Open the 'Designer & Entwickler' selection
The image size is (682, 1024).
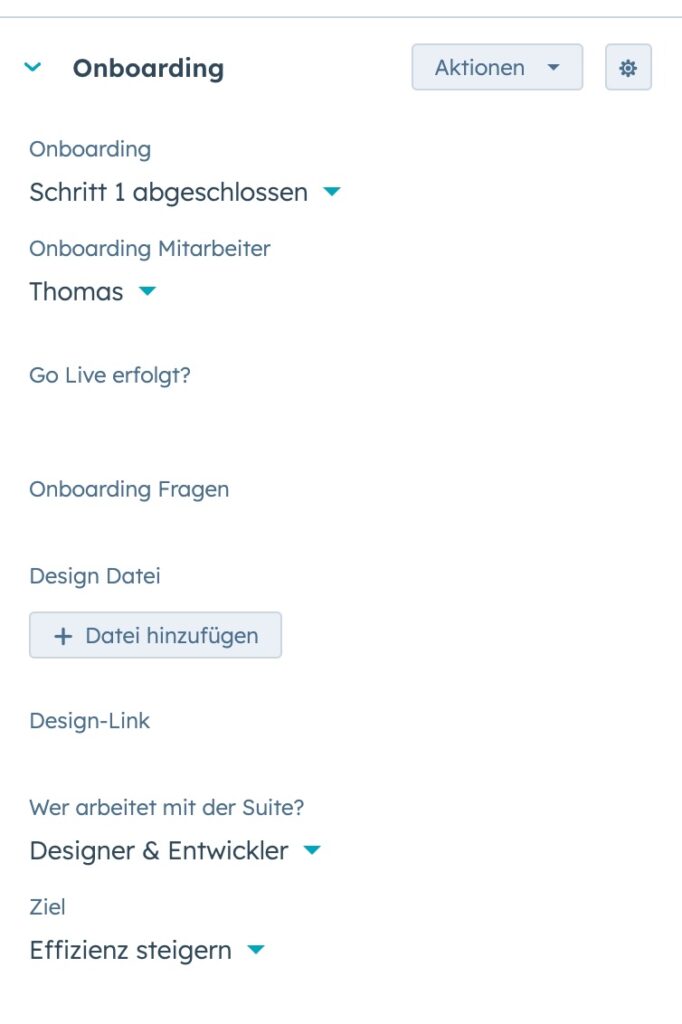[x=158, y=851]
